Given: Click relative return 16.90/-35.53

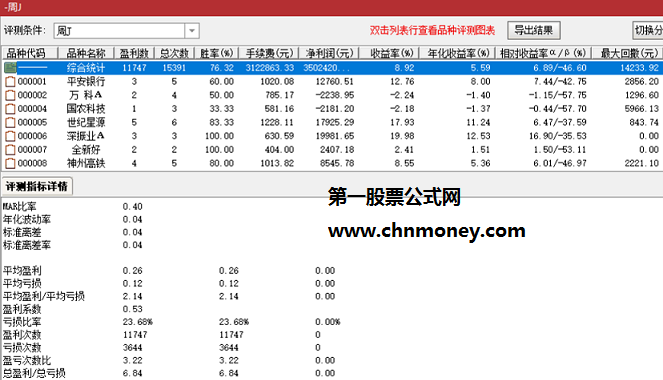Looking at the screenshot, I should (557, 136).
